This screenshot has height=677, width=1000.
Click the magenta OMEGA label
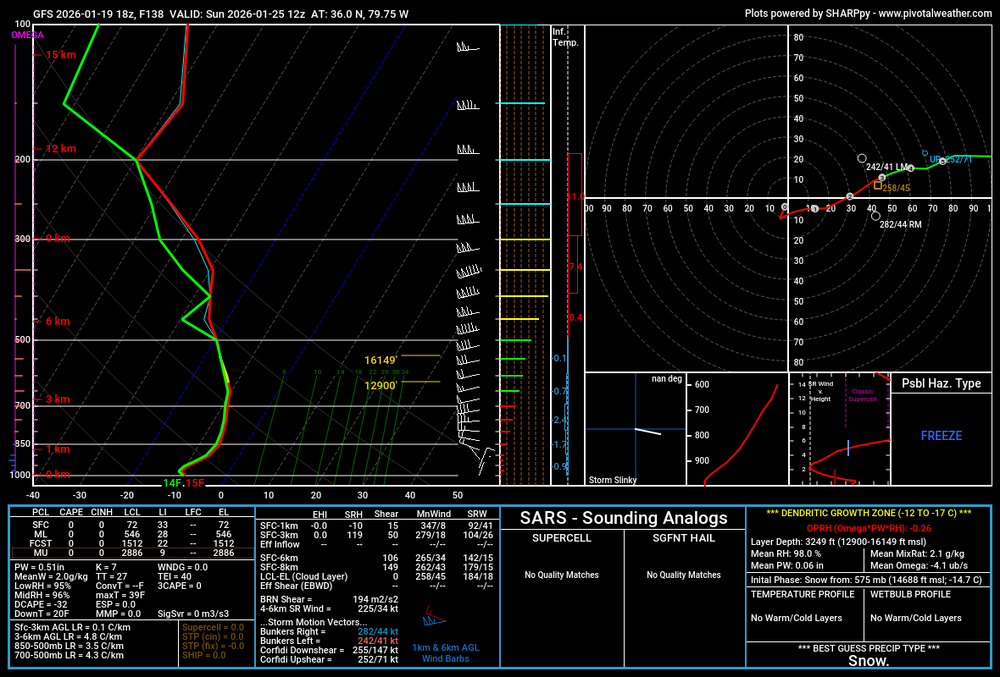(x=26, y=35)
